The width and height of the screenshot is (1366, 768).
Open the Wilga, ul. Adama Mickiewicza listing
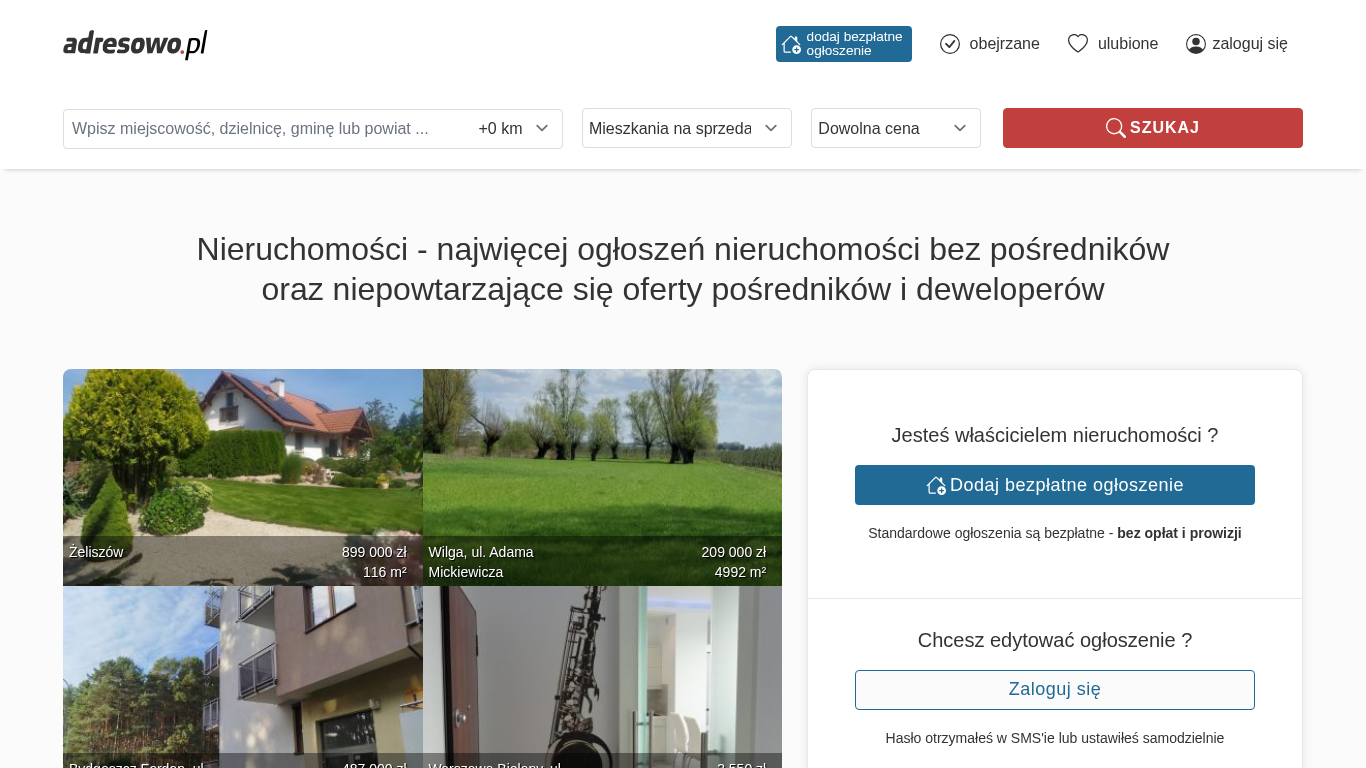(602, 460)
